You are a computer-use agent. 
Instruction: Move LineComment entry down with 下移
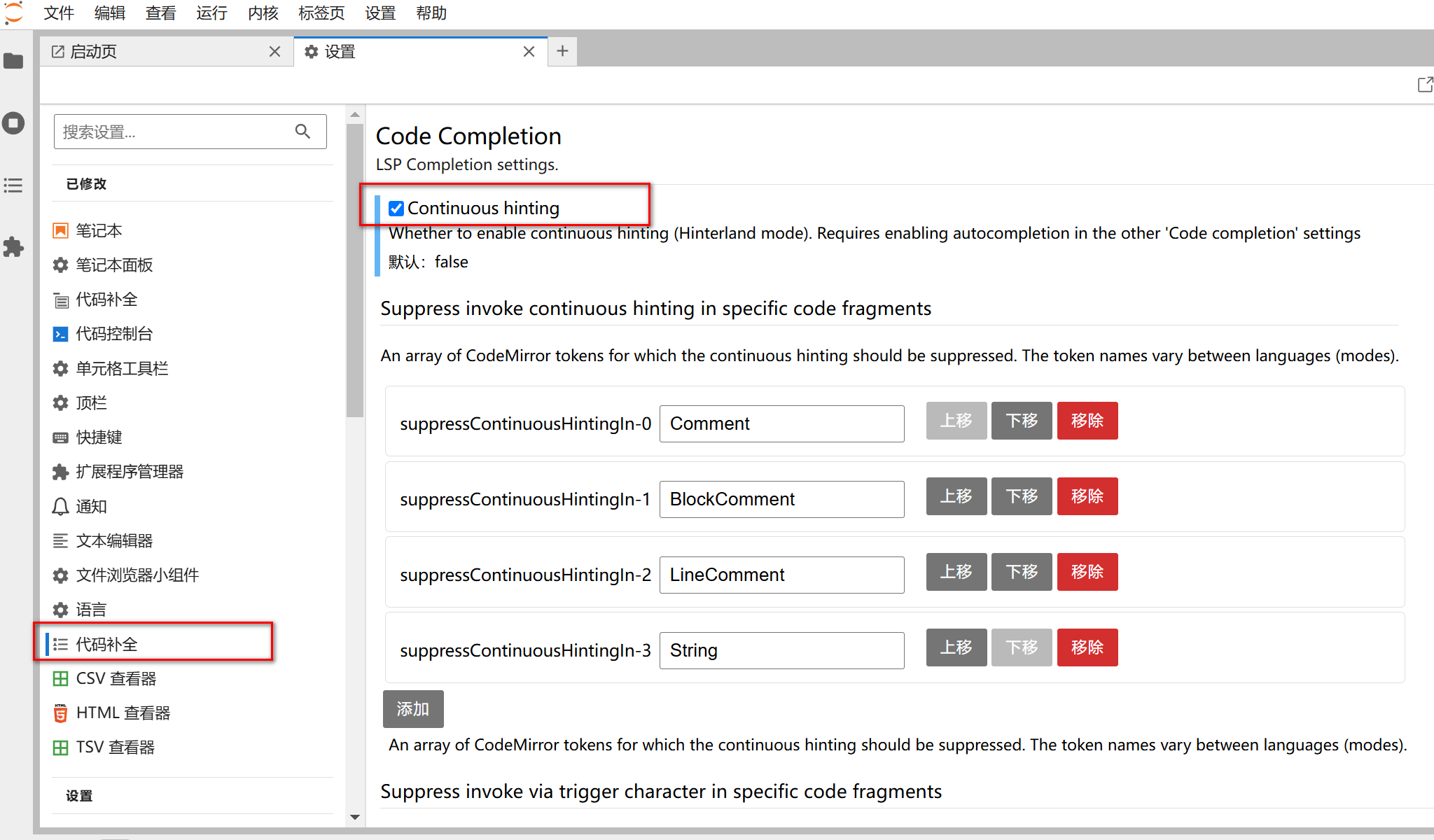tap(1022, 572)
